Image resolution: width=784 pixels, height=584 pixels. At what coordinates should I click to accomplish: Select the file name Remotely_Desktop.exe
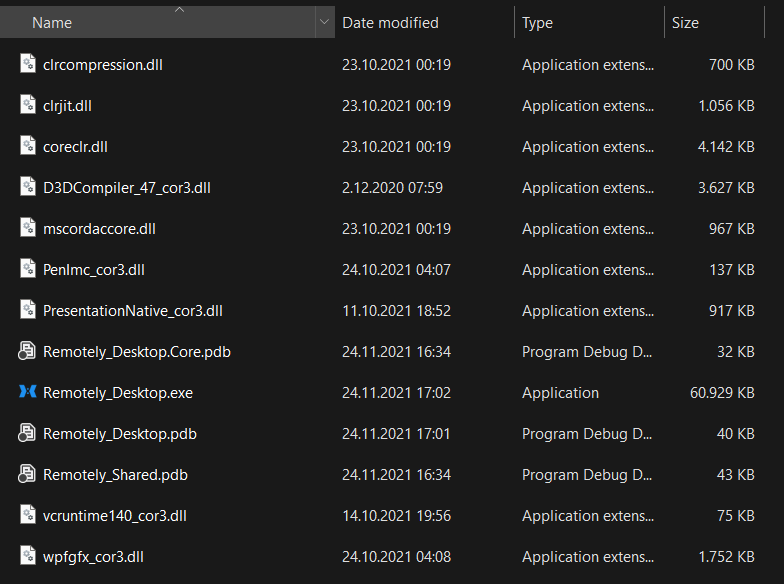(118, 393)
